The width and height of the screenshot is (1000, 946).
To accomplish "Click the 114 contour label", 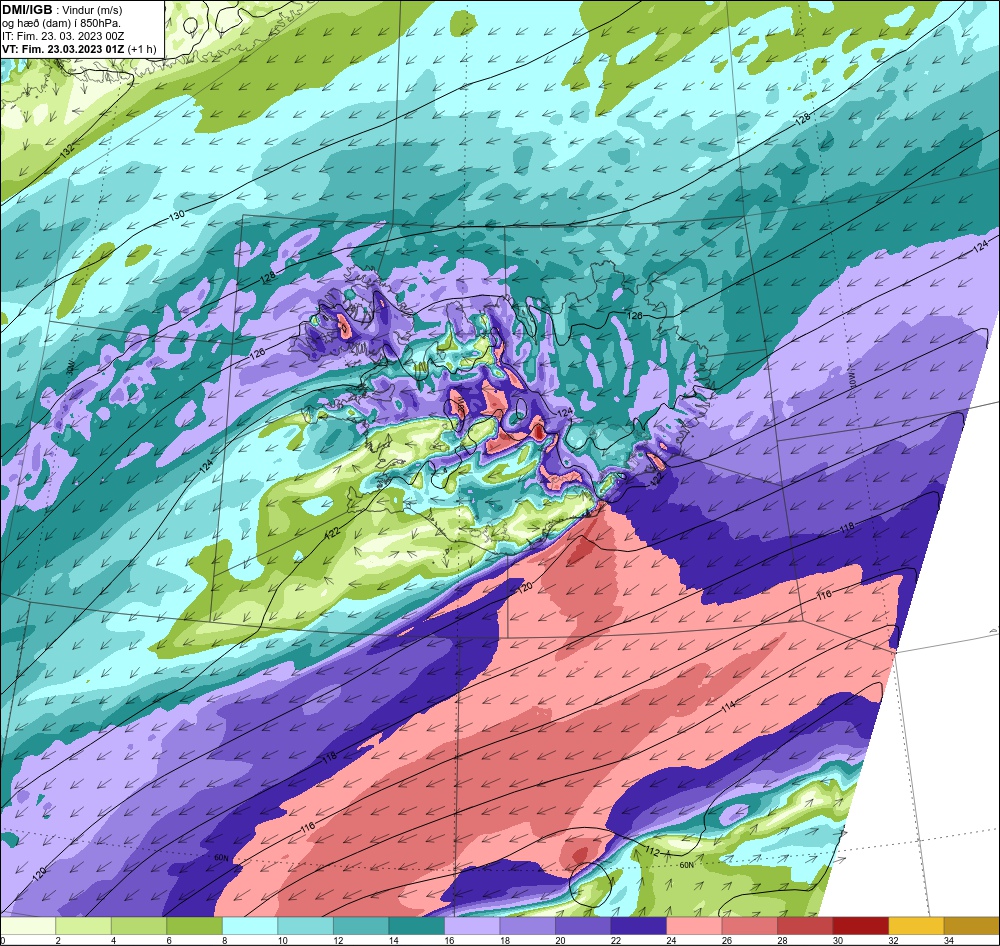I will point(729,706).
